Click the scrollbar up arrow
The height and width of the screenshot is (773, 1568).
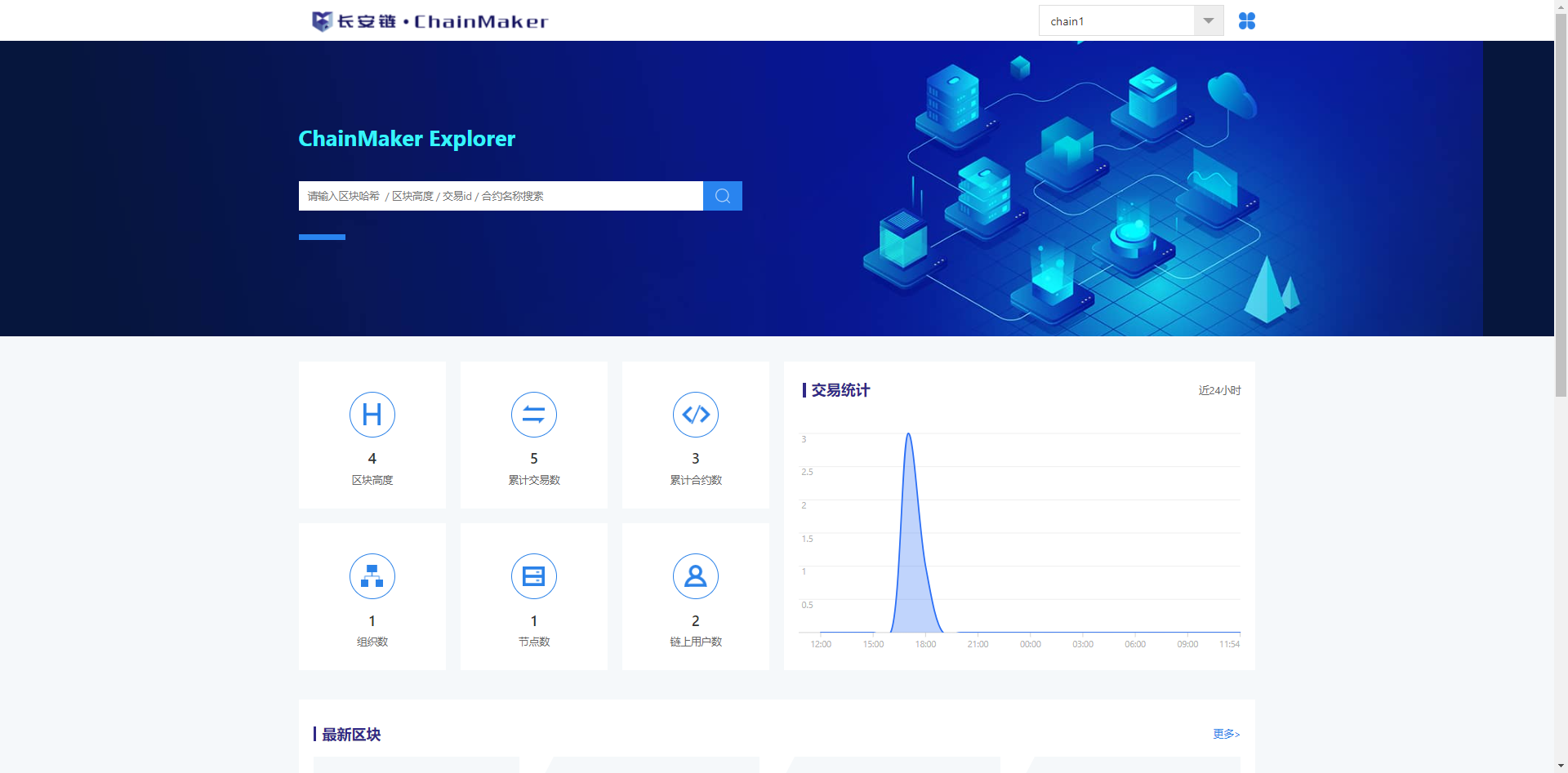coord(1561,6)
